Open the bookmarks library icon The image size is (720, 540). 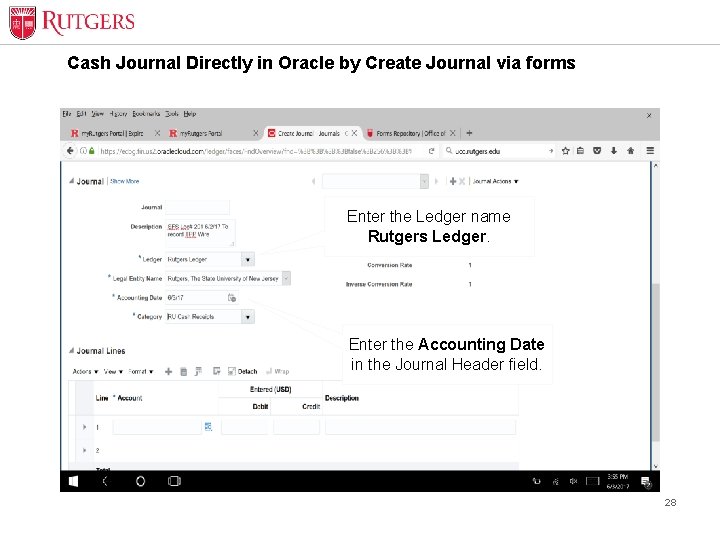pyautogui.click(x=580, y=151)
